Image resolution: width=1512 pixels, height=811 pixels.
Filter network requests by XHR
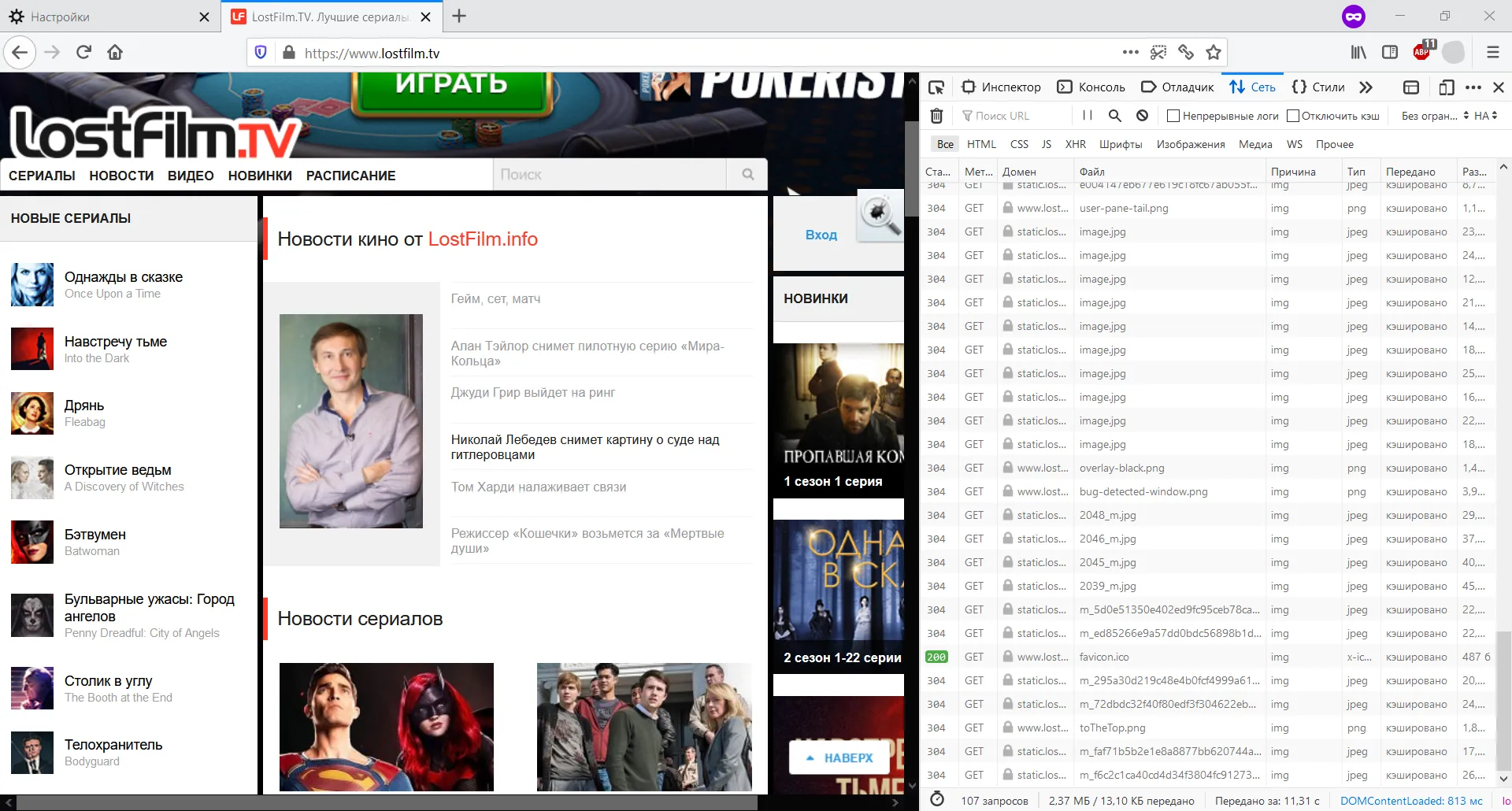pos(1075,144)
